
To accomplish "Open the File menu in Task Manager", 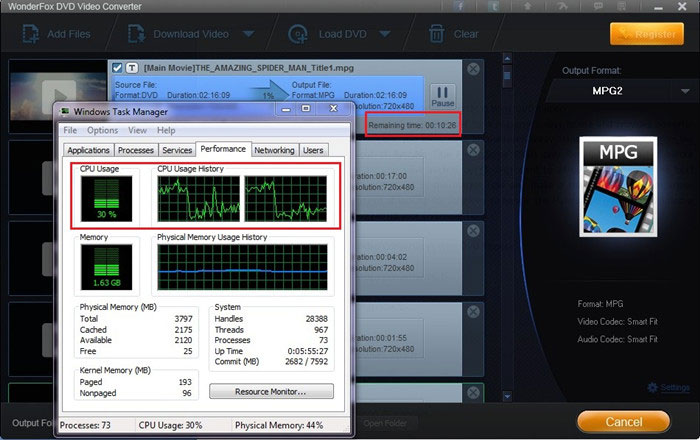I will pos(70,130).
